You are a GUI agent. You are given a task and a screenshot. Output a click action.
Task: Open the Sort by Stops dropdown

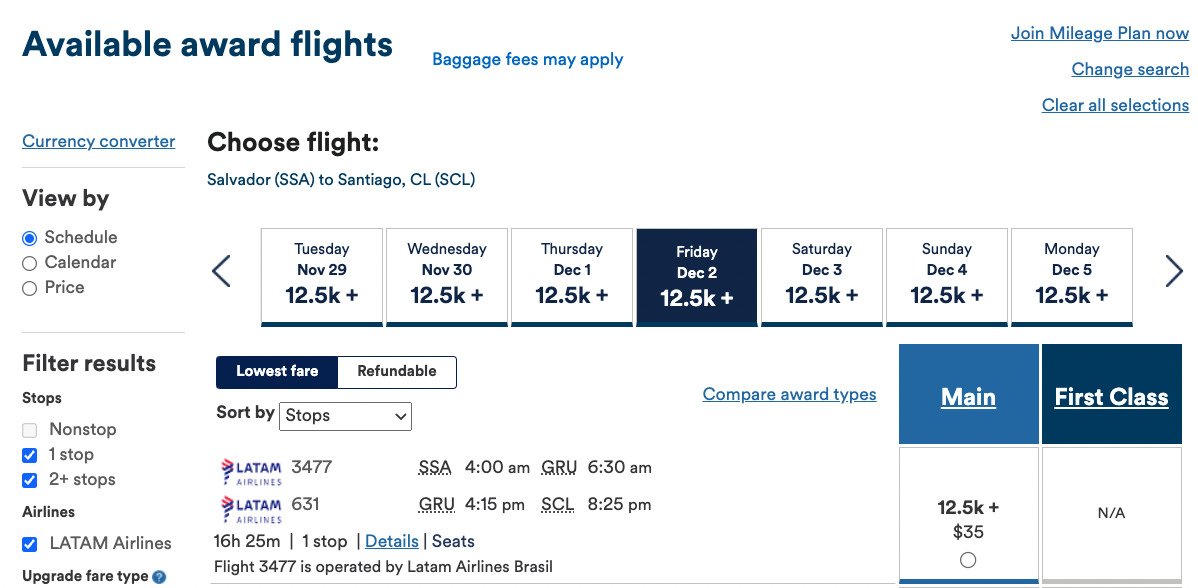tap(345, 416)
